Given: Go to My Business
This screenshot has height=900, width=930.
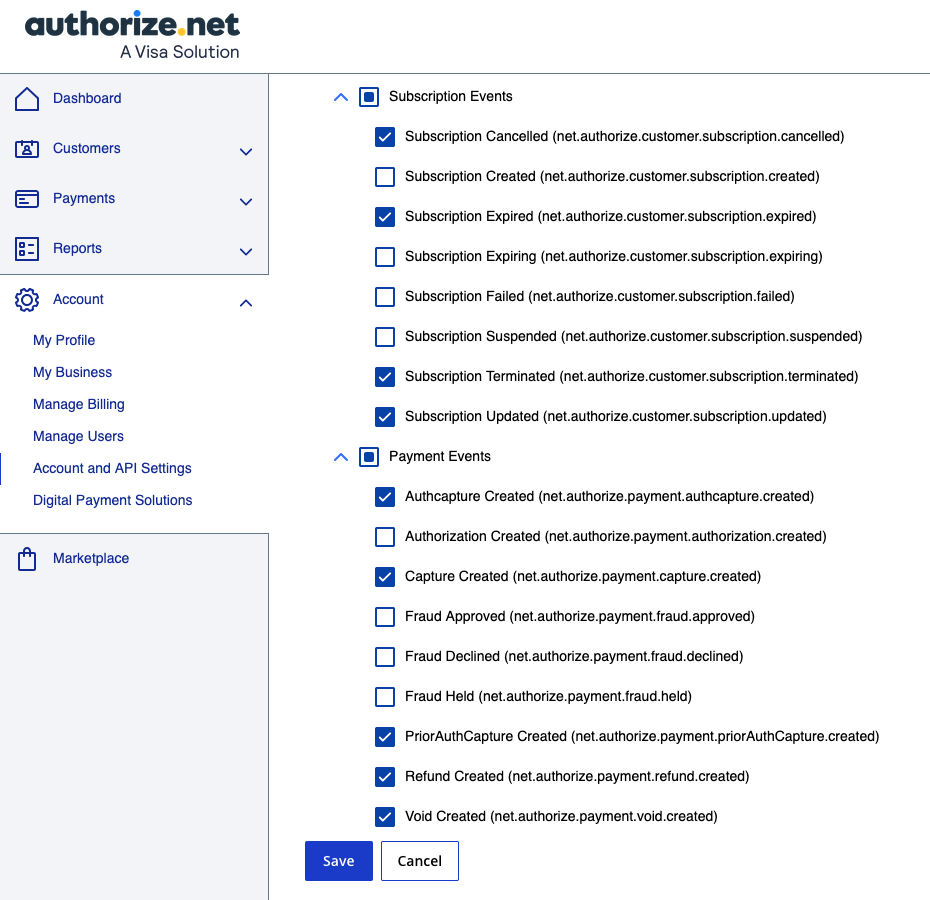Looking at the screenshot, I should 72,373.
